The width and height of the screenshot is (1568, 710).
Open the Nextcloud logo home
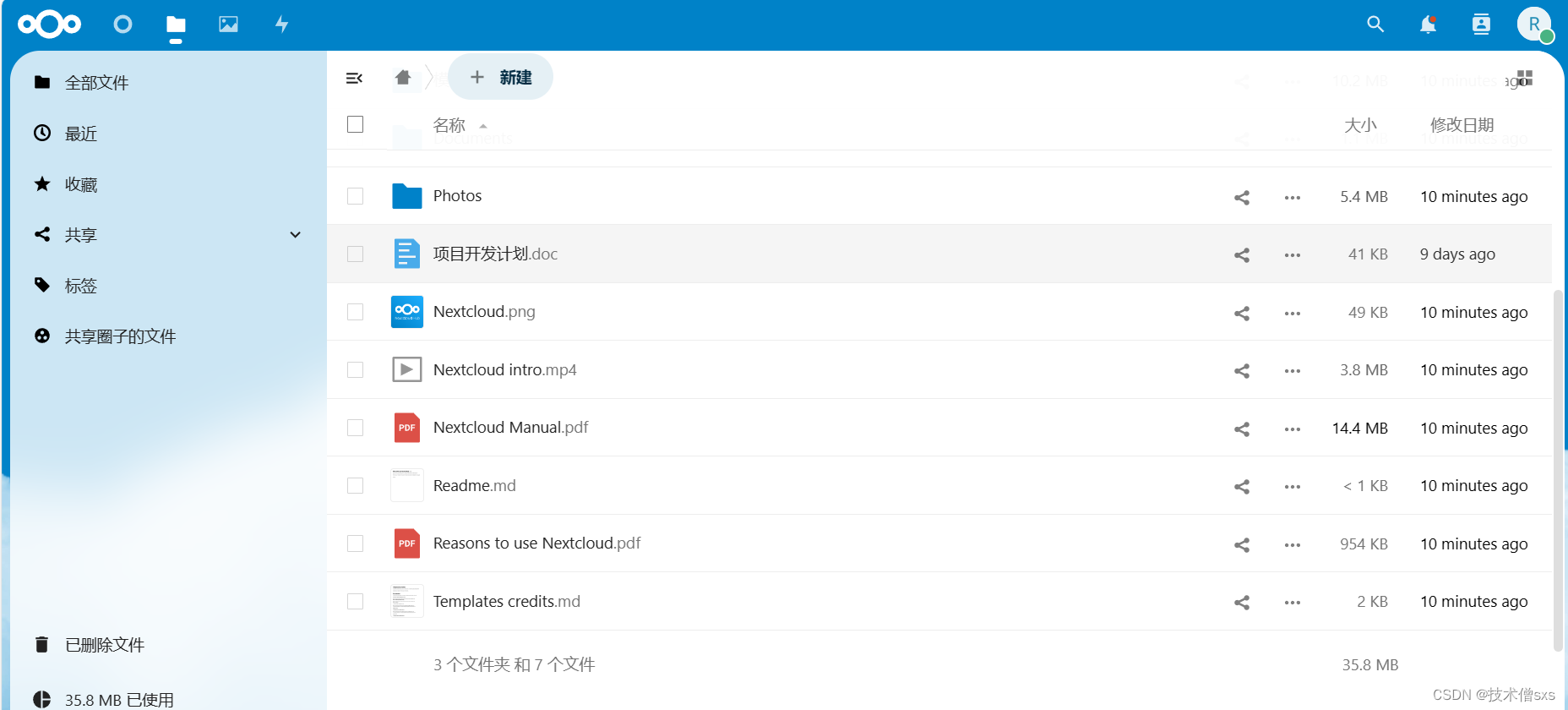50,25
